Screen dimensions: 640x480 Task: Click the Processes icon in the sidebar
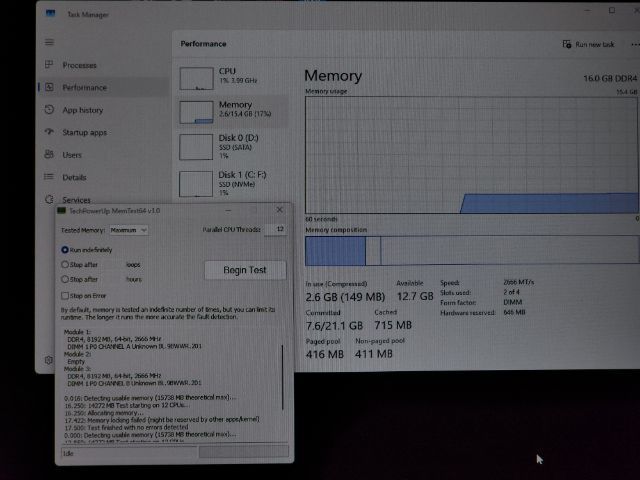(49, 64)
